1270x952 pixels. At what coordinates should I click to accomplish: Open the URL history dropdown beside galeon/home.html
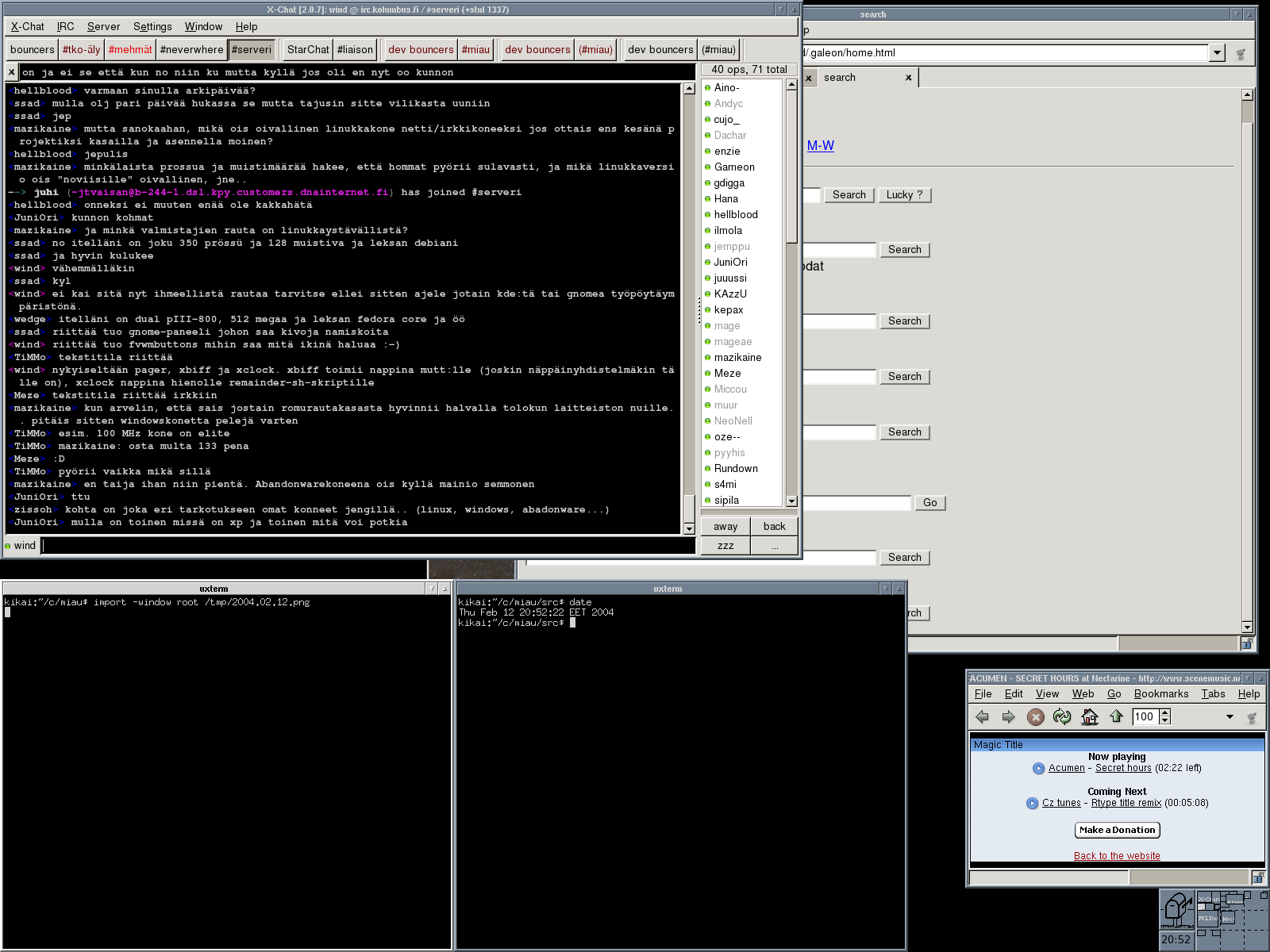(1218, 53)
